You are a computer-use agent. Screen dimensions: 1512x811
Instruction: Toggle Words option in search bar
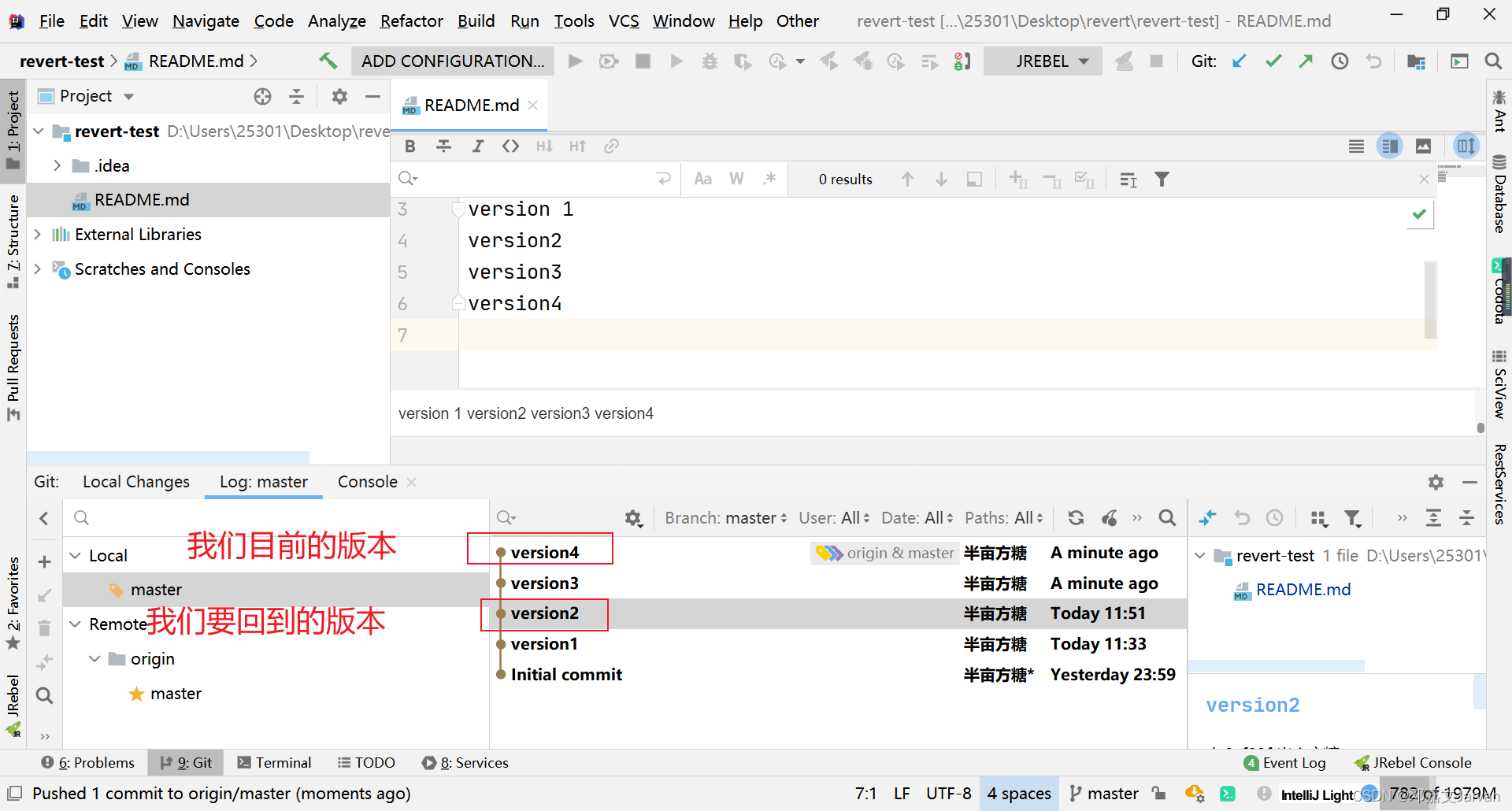click(x=736, y=179)
